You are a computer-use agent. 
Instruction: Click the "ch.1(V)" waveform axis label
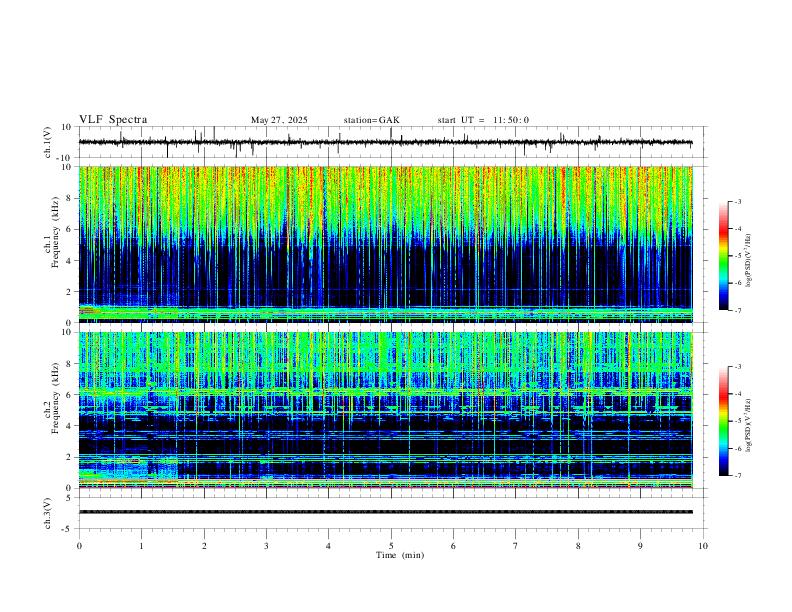pos(48,142)
